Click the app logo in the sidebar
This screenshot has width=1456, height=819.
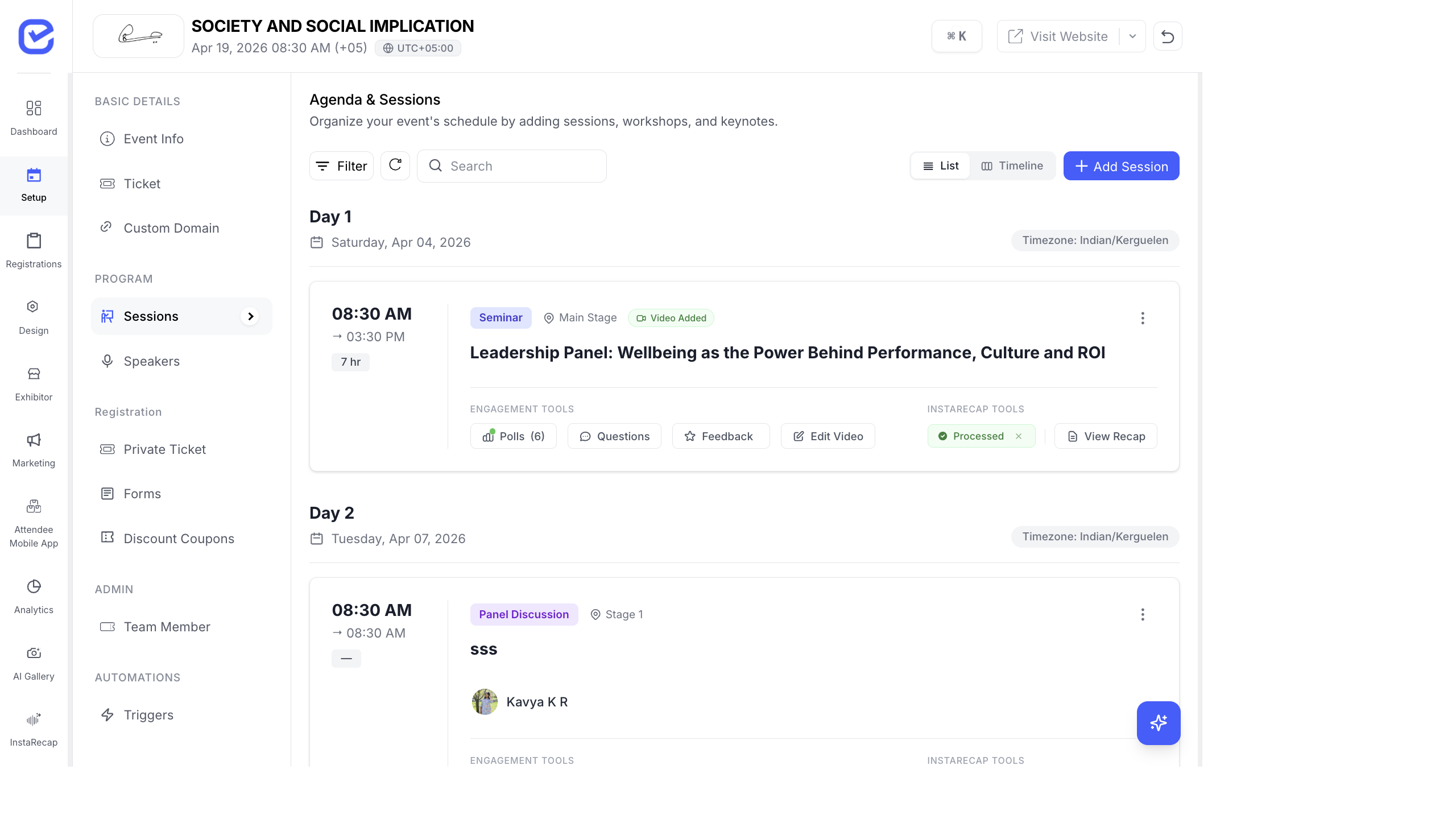pyautogui.click(x=36, y=36)
